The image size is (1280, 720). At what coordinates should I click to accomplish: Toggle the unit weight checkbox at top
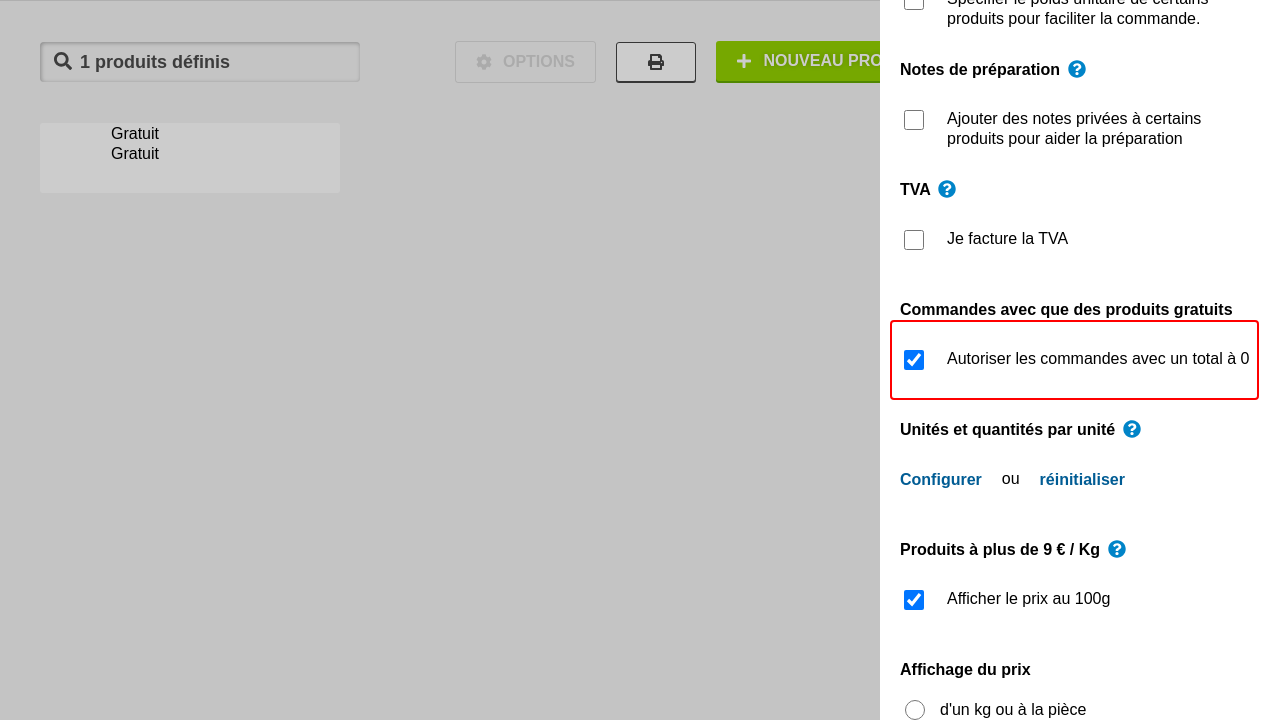[914, 3]
